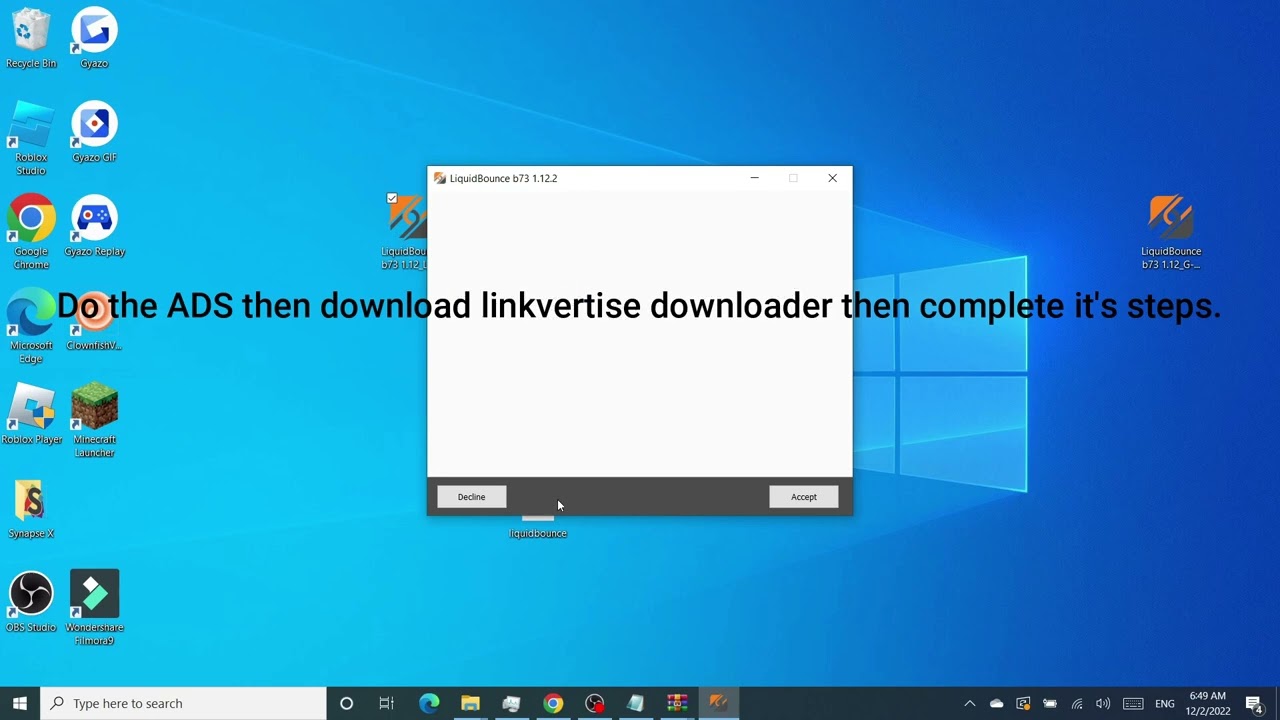Open Microsoft Edge from the taskbar
1280x720 pixels.
(429, 703)
